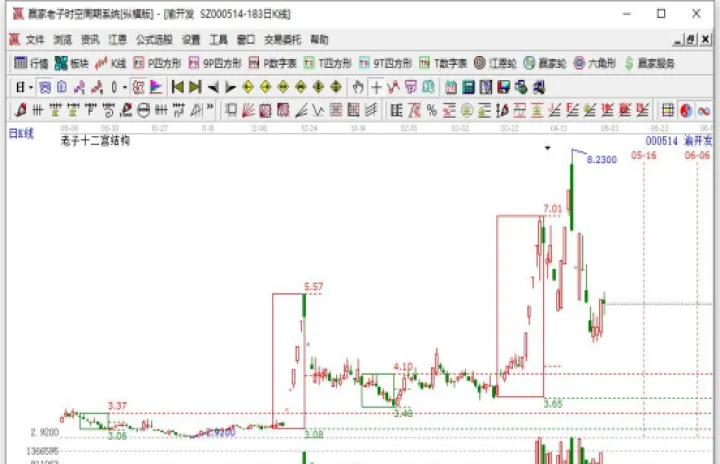This screenshot has width=720, height=464.
Task: Open the 工具 menu
Action: pos(219,40)
